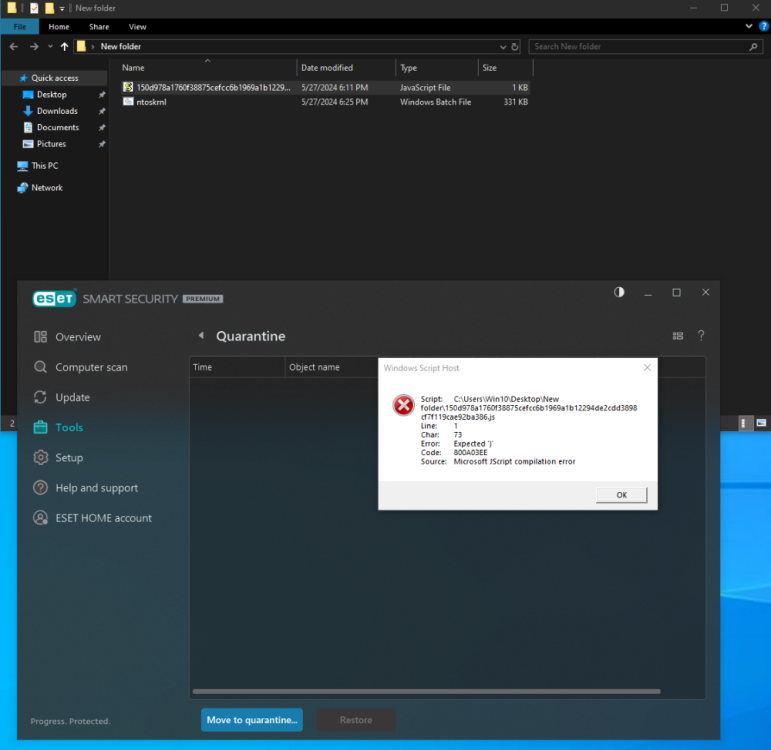This screenshot has width=771, height=750.
Task: Click new folder icon in quick access toolbar
Action: point(49,8)
